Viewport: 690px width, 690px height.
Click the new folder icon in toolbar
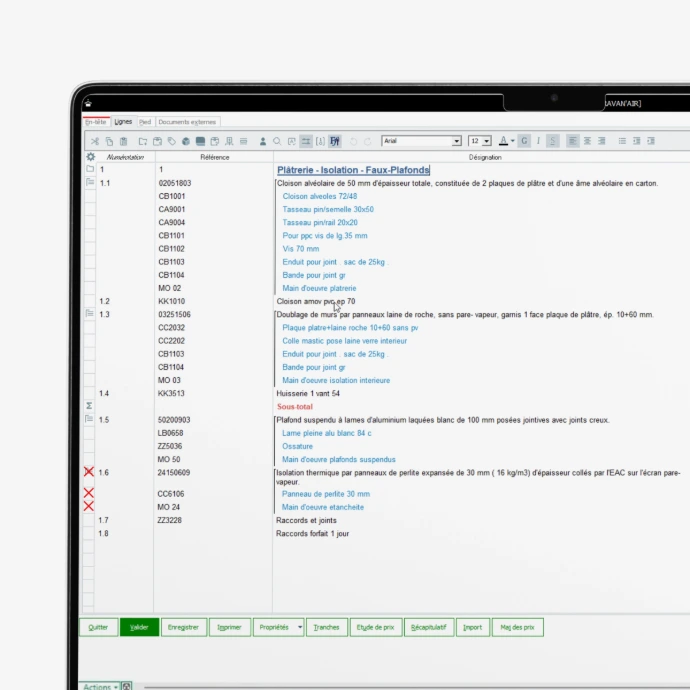click(x=143, y=141)
